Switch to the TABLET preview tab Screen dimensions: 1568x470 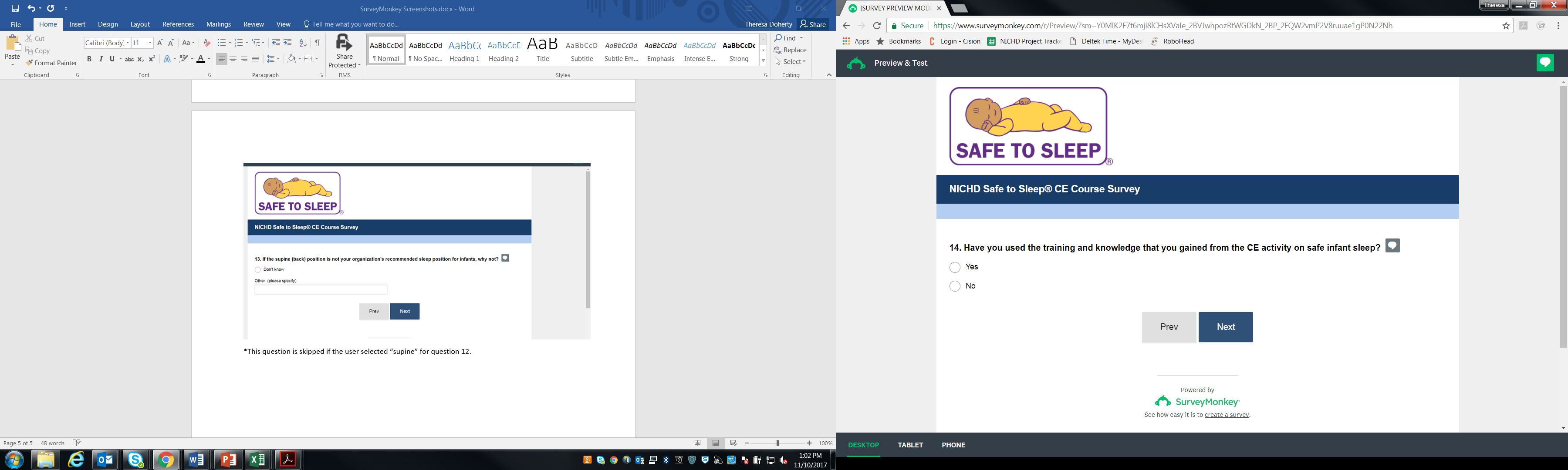tap(910, 445)
